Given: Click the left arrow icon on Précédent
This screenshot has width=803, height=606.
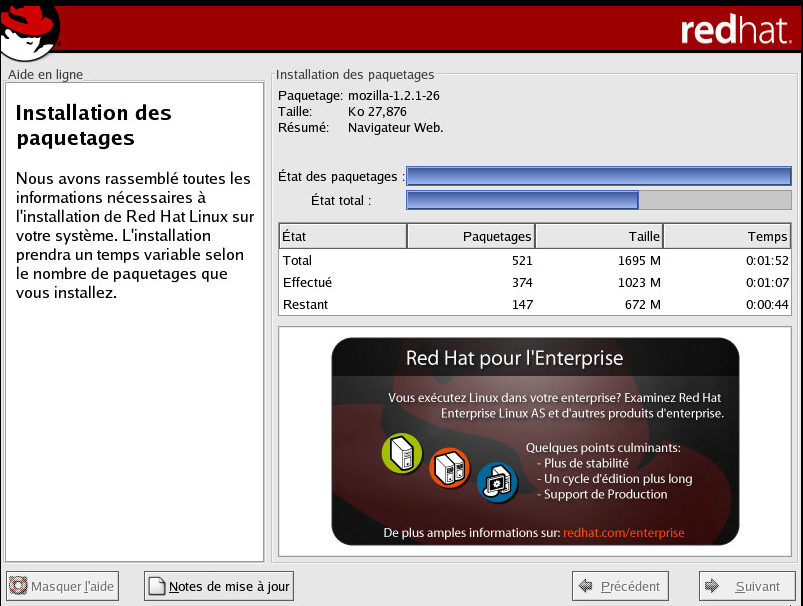Looking at the screenshot, I should click(x=585, y=586).
